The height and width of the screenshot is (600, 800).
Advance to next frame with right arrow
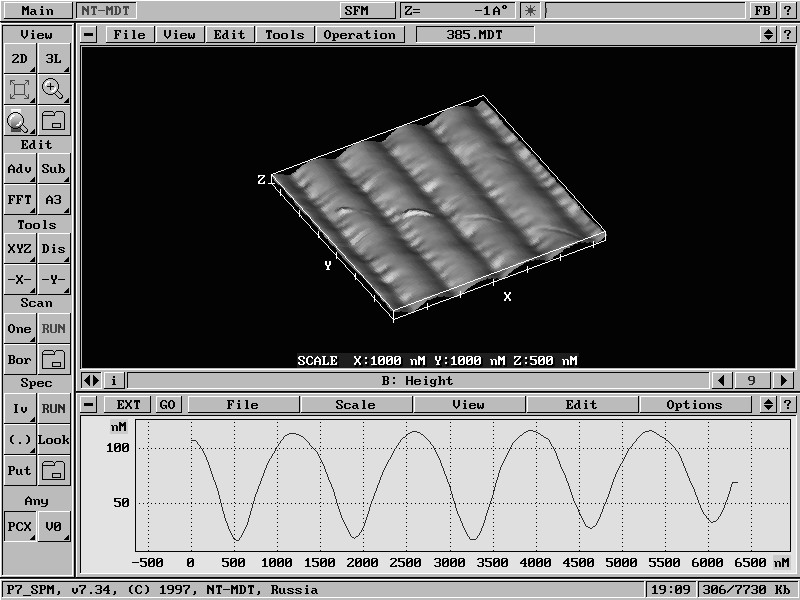pos(784,380)
